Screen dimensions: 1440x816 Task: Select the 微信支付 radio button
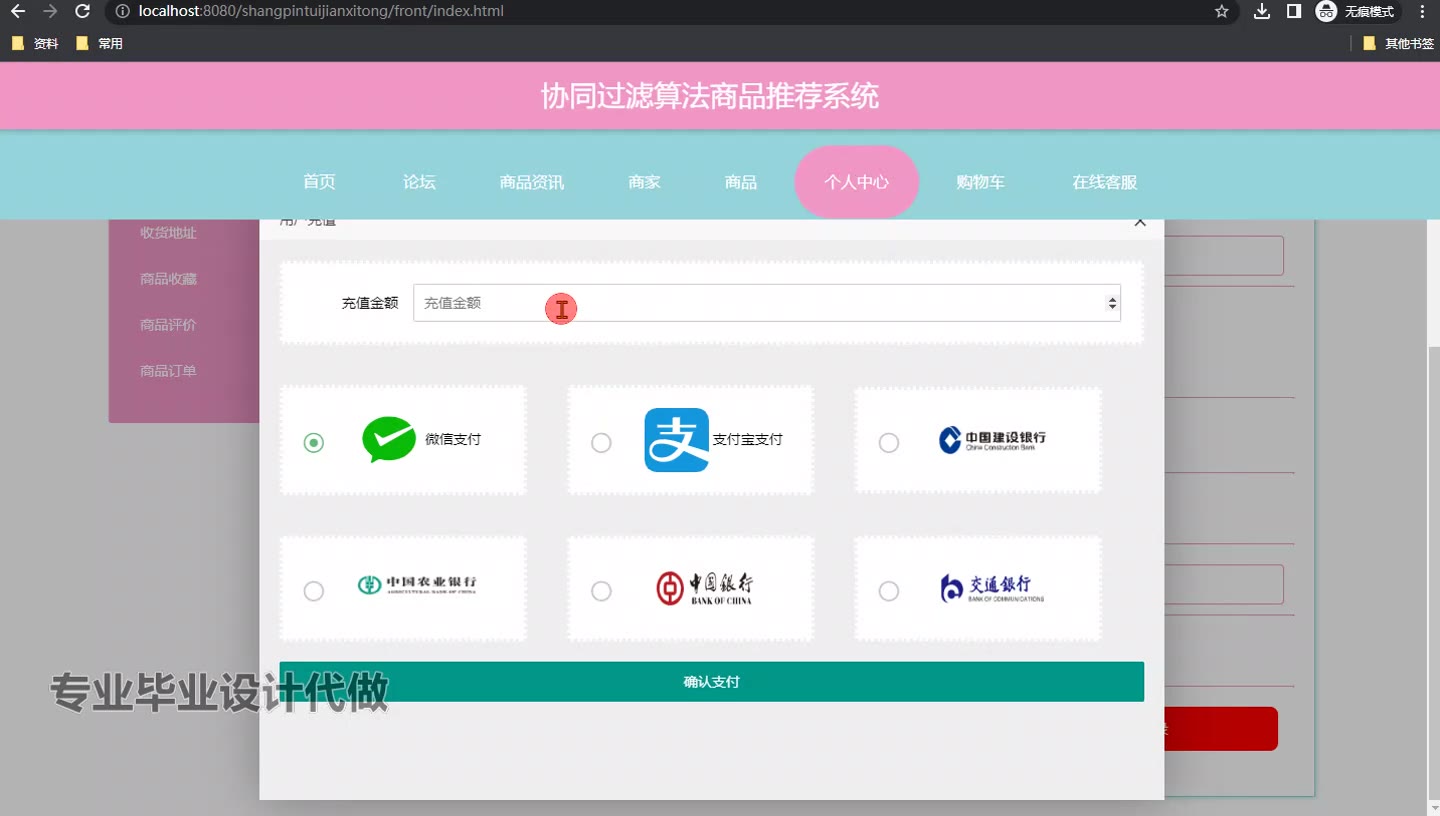pyautogui.click(x=314, y=442)
